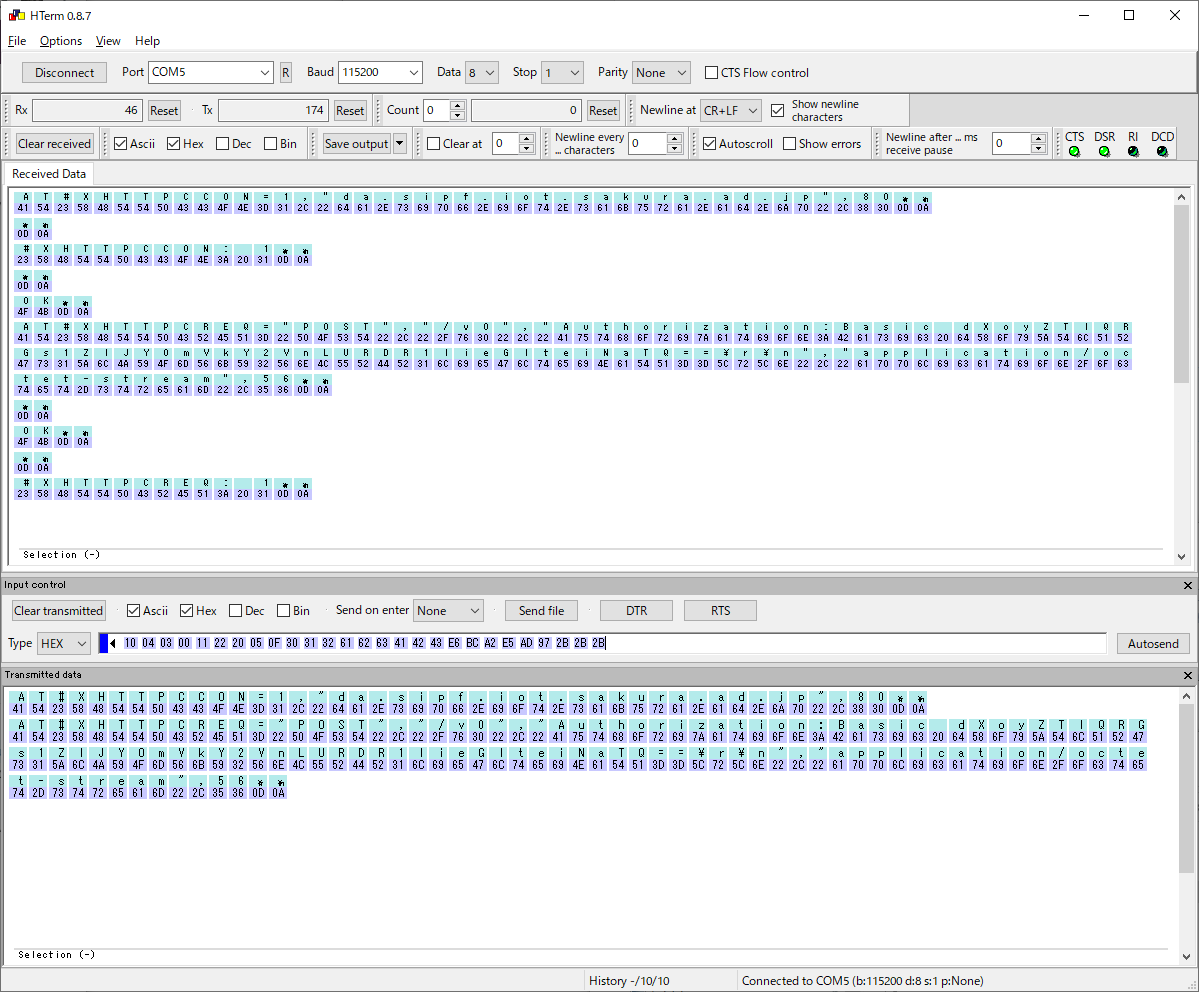
Task: Click the DCD status indicator LED
Action: (x=1162, y=152)
